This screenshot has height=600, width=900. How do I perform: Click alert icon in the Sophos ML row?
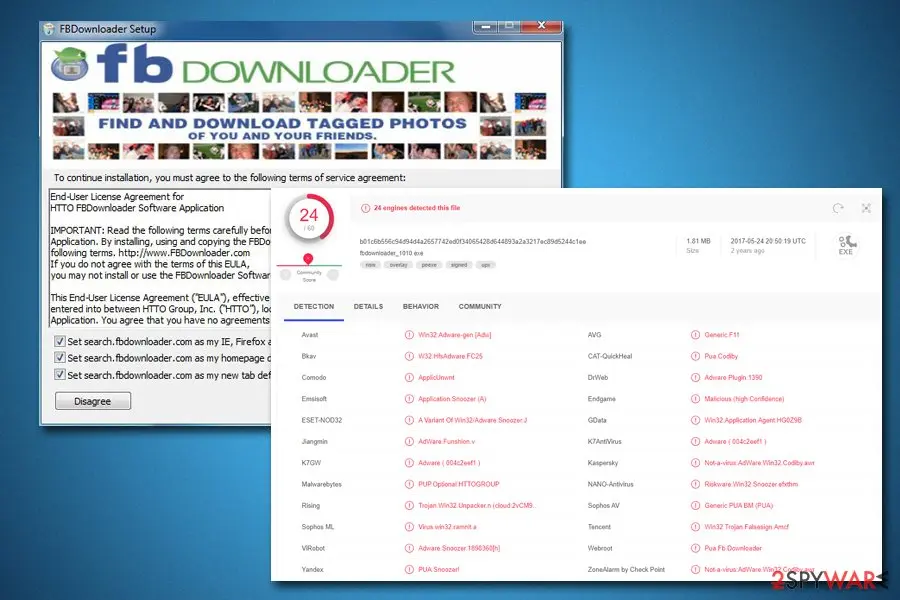point(409,527)
